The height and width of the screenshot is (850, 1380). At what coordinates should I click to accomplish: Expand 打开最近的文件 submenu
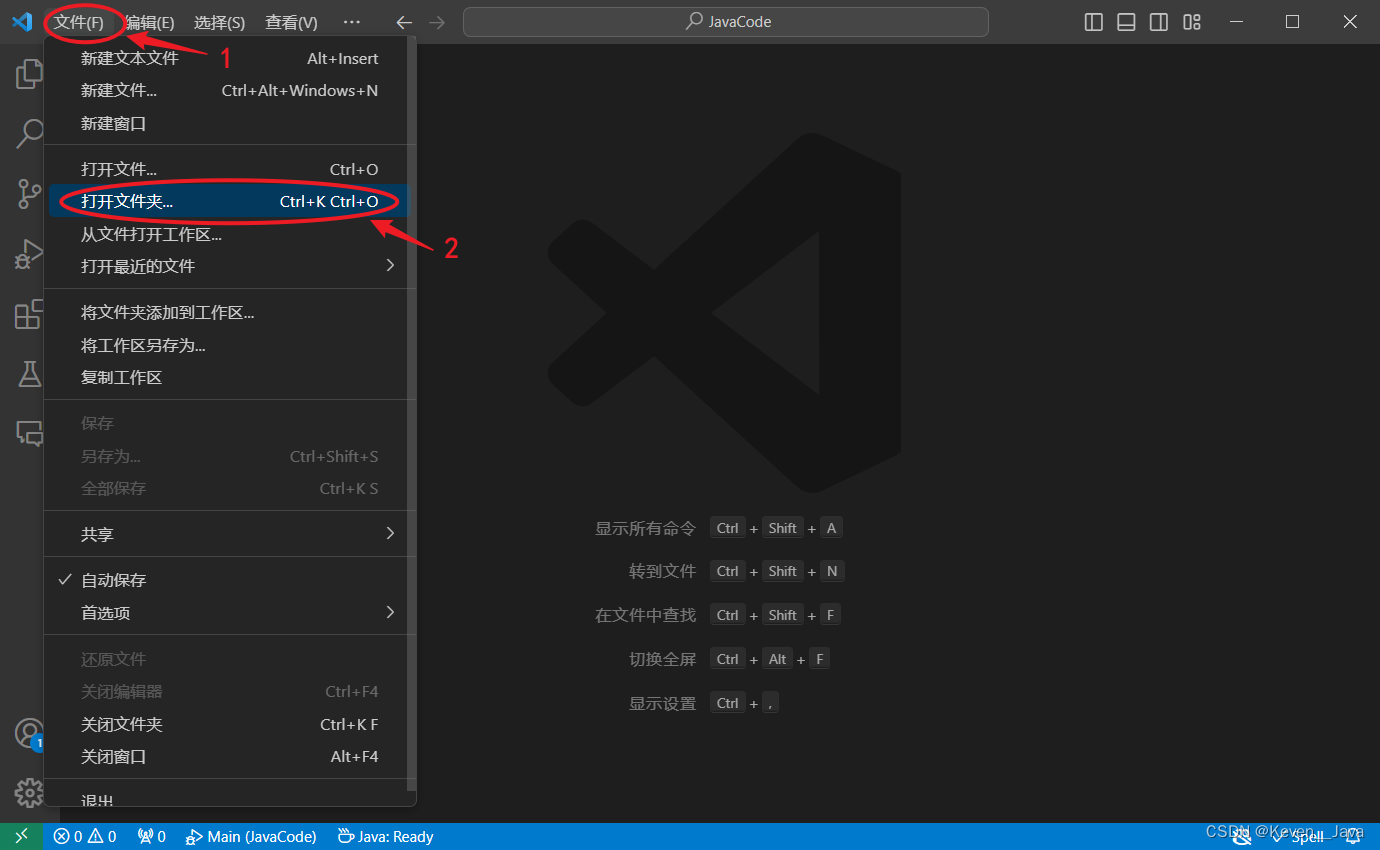tap(229, 266)
